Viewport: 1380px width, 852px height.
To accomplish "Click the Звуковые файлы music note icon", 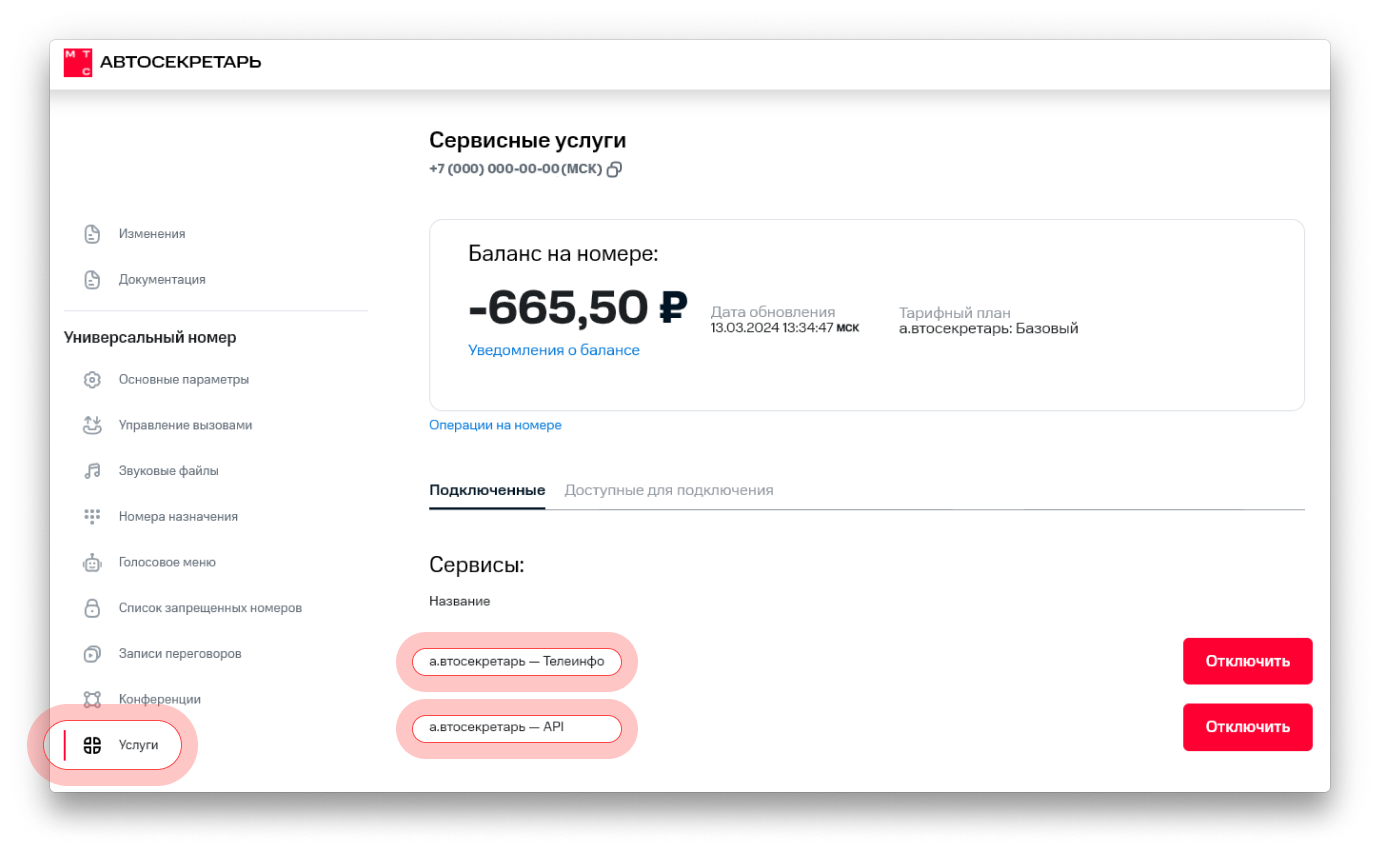I will coord(92,471).
